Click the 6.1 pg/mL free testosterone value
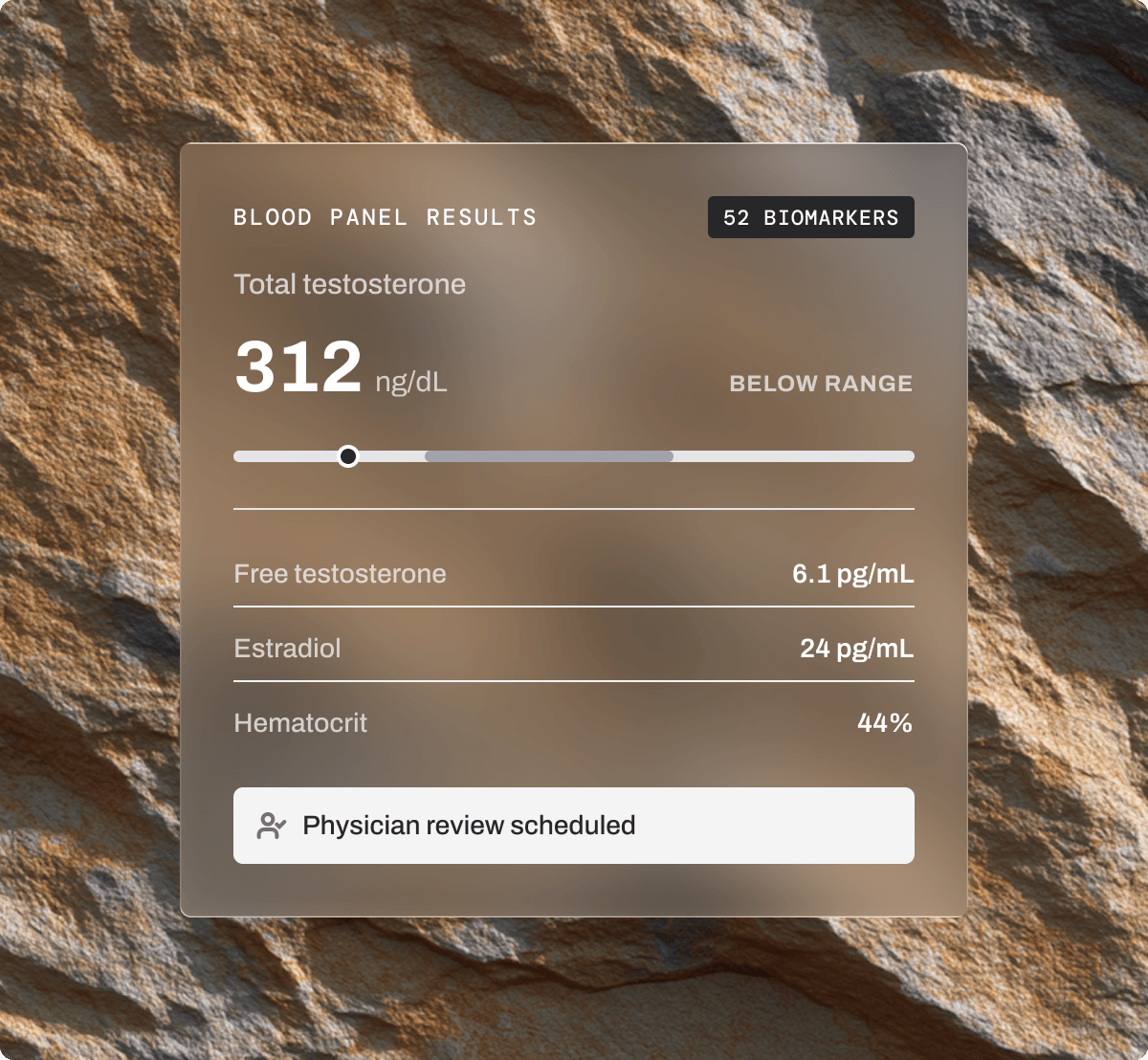The width and height of the screenshot is (1148, 1060). coord(853,574)
